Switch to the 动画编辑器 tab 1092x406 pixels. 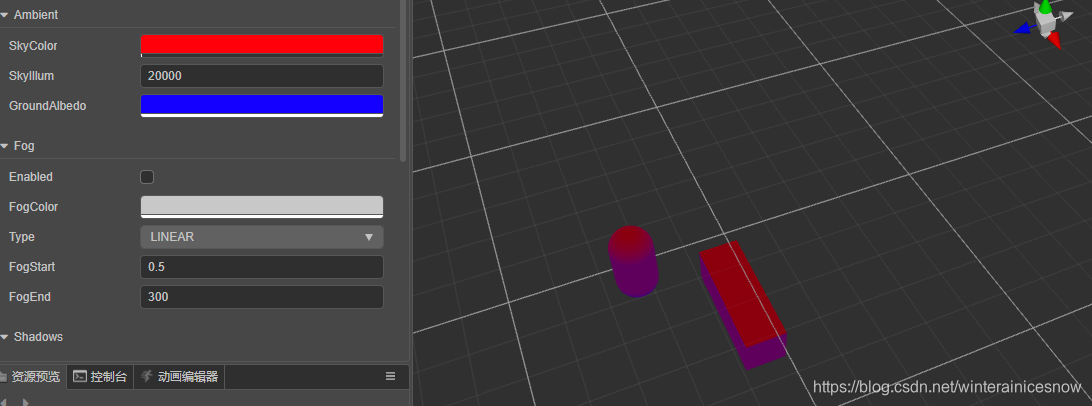(x=179, y=377)
